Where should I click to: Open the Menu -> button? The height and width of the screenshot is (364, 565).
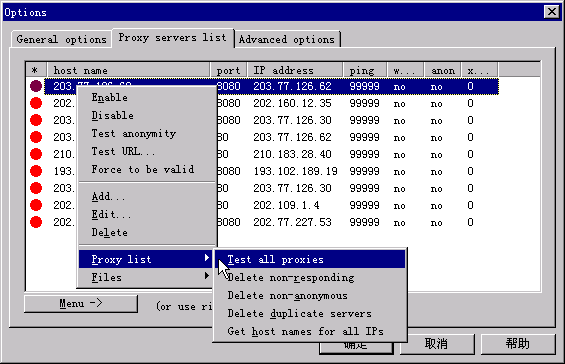(81, 304)
